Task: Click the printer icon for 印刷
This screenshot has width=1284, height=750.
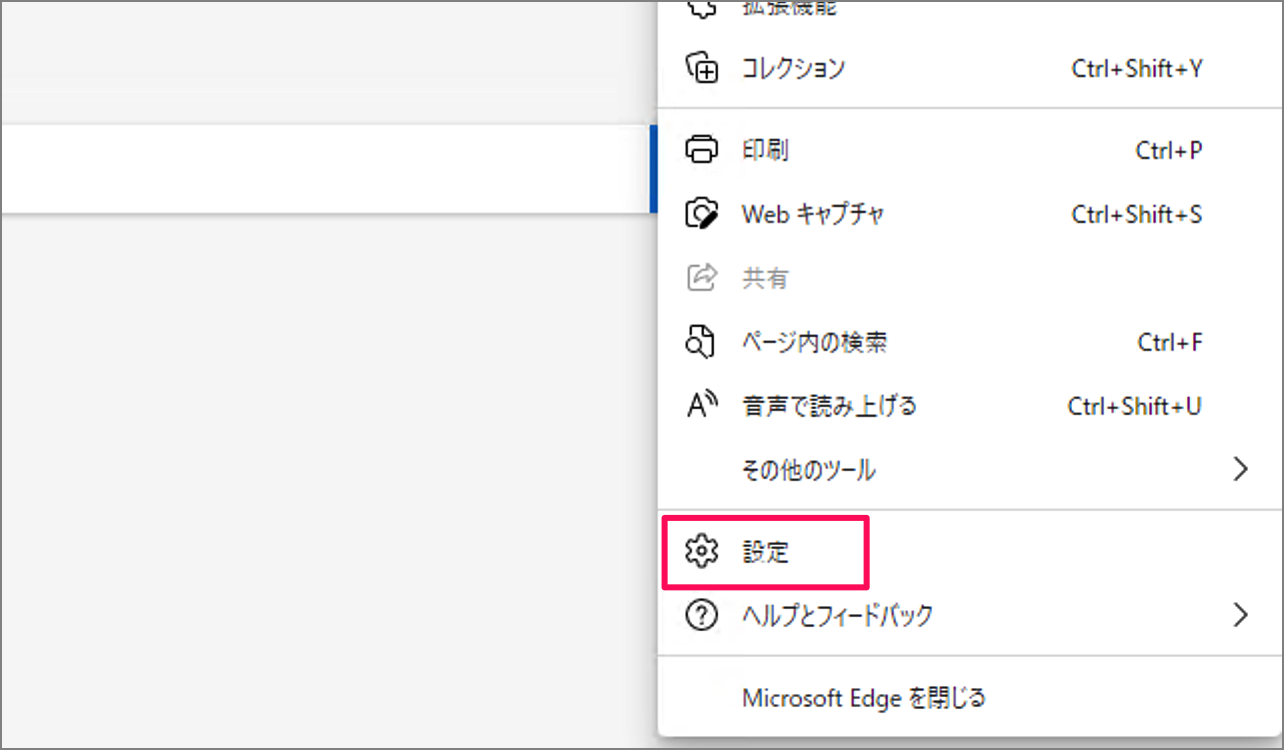Action: click(x=702, y=150)
